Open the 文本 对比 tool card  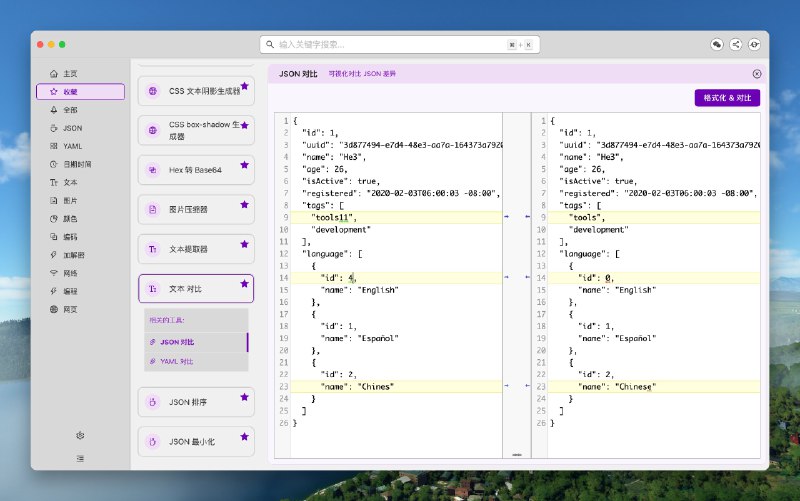[x=195, y=288]
